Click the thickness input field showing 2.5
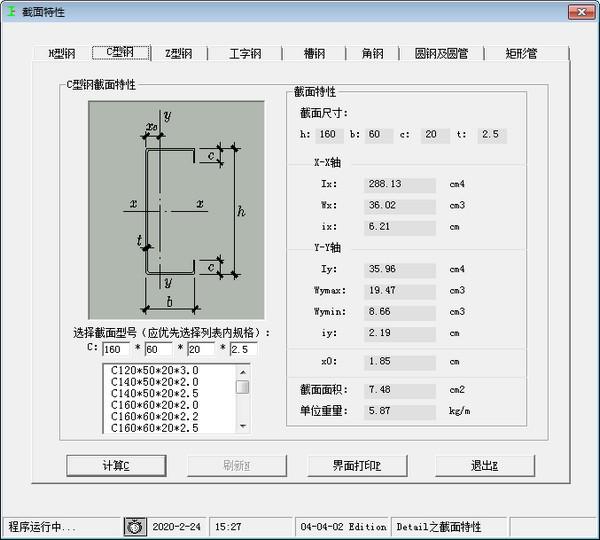This screenshot has width=600, height=540. click(x=243, y=349)
